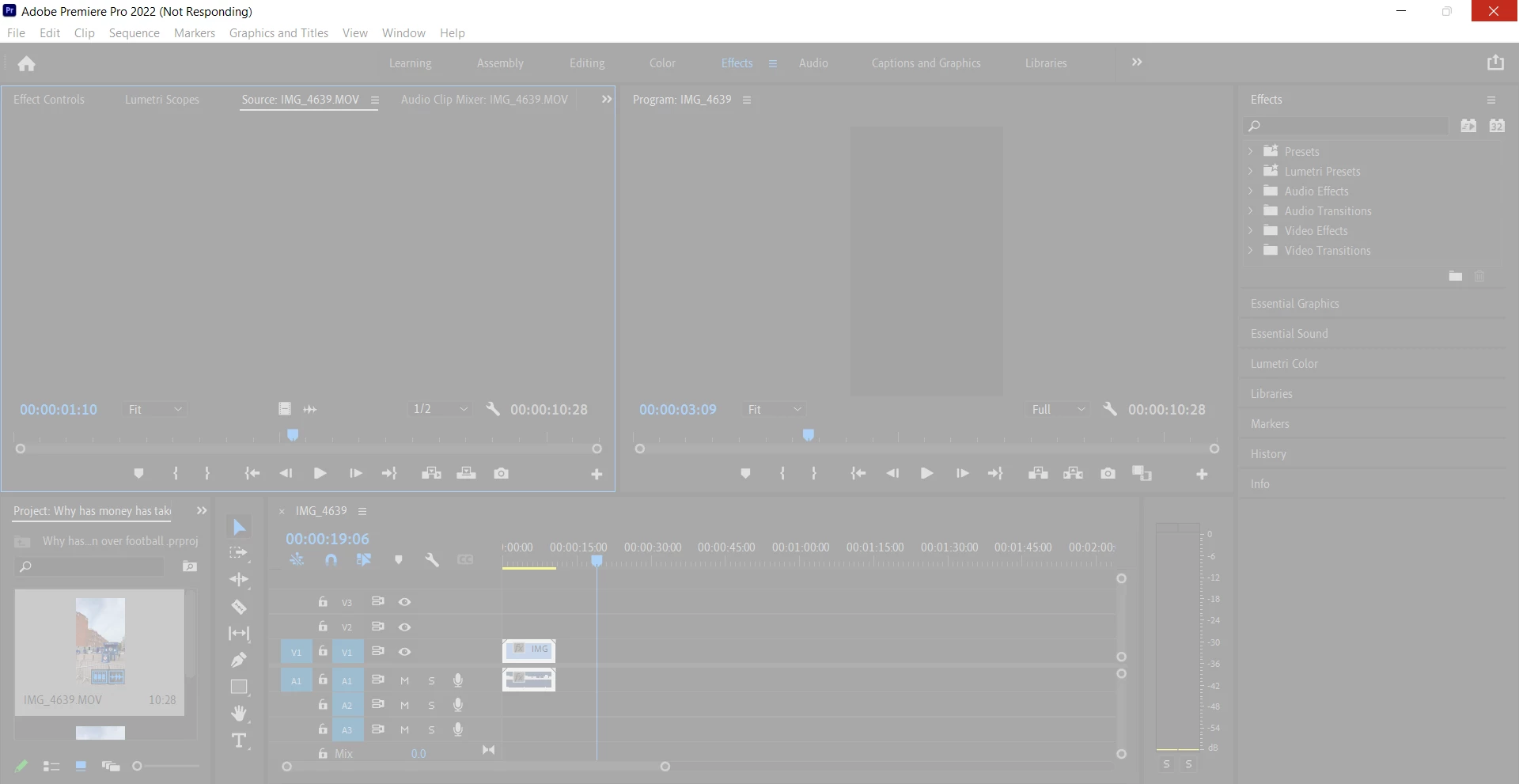Click Insert button in Source monitor
Screen dimensions: 1519x784
point(431,473)
